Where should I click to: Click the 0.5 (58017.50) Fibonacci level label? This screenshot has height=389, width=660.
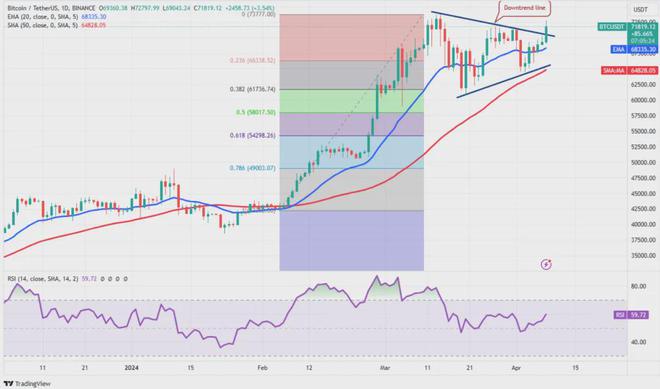[256, 112]
